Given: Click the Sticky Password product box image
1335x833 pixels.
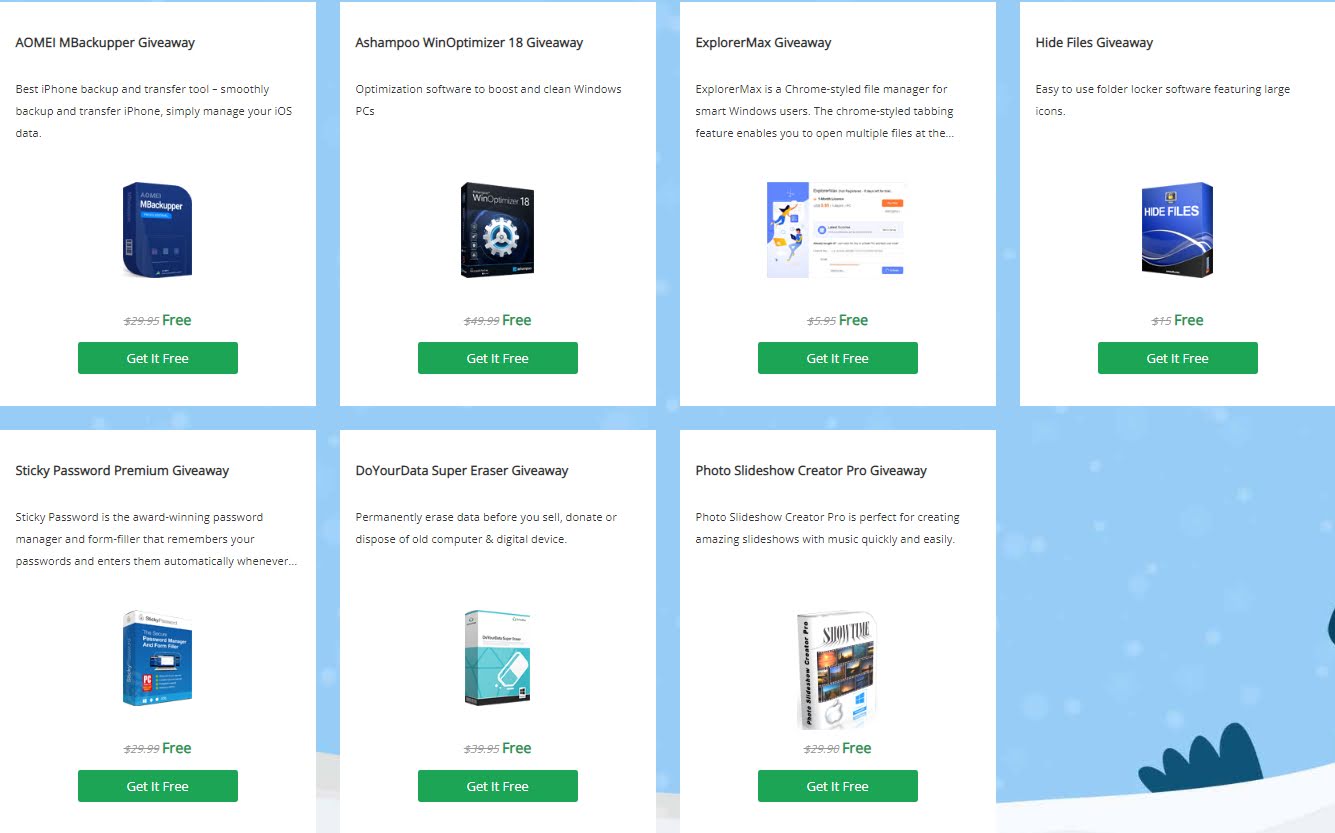Looking at the screenshot, I should 157,658.
